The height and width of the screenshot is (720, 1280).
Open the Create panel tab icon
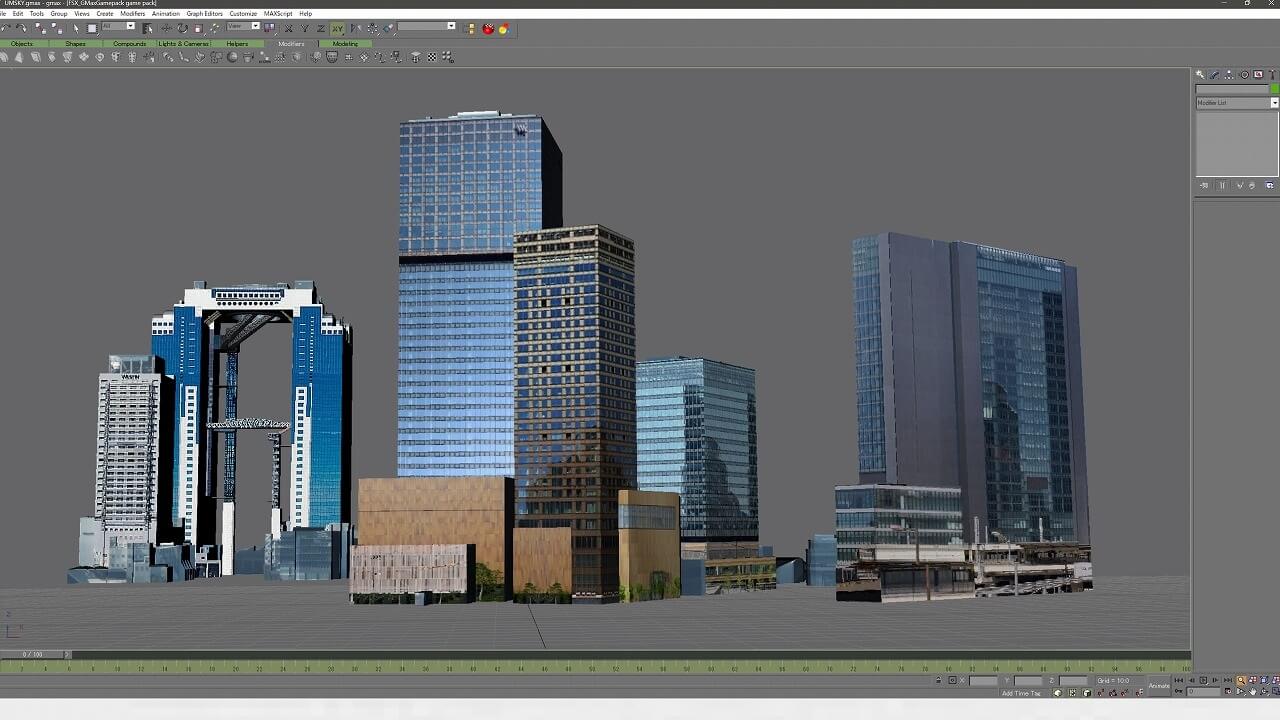click(x=1200, y=75)
